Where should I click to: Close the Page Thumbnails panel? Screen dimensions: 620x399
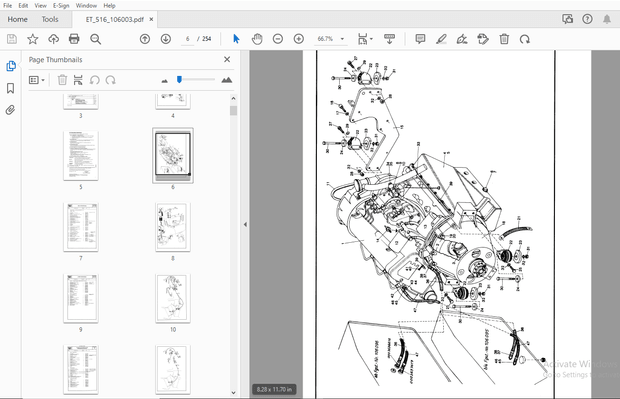pyautogui.click(x=227, y=59)
